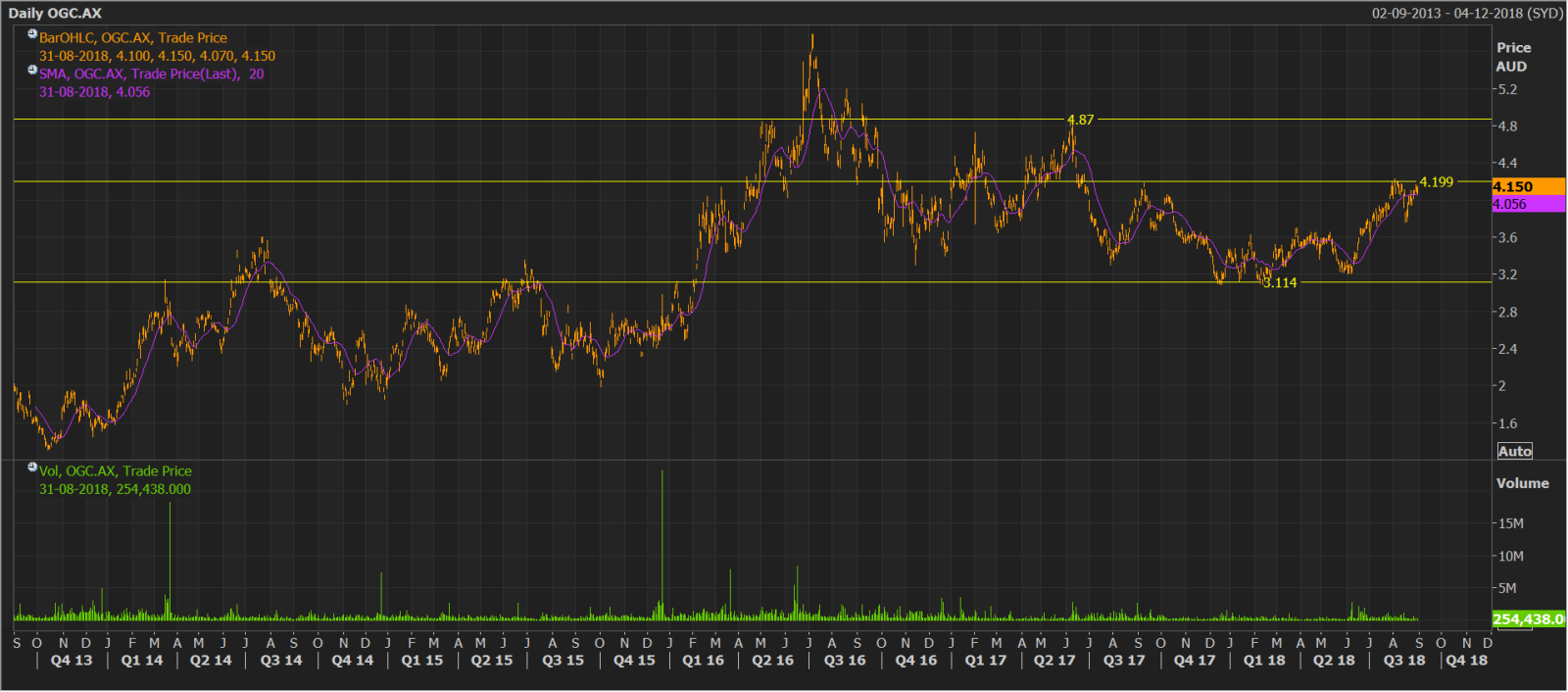This screenshot has width=1568, height=692.
Task: Click the Q4 18 quarter label
Action: point(1467,661)
